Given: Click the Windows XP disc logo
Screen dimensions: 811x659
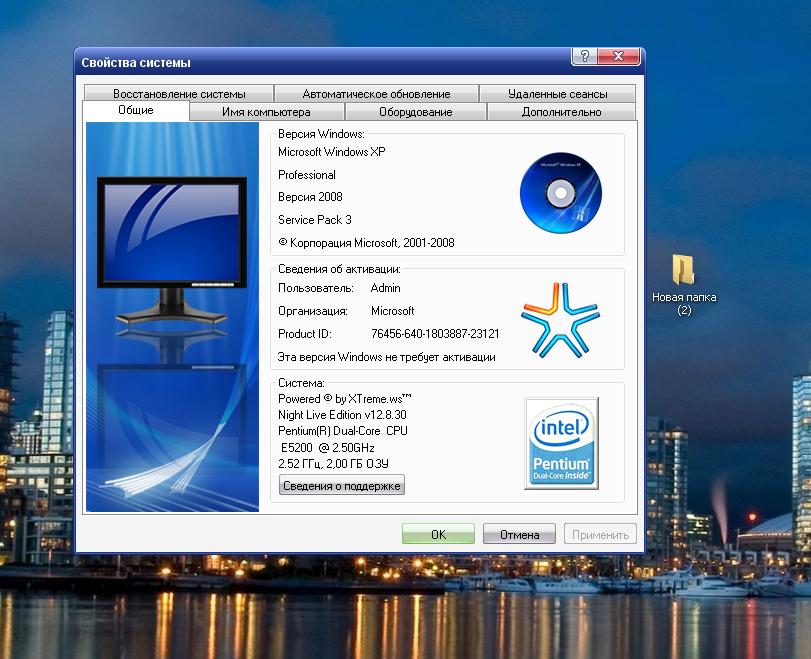Looking at the screenshot, I should (561, 191).
